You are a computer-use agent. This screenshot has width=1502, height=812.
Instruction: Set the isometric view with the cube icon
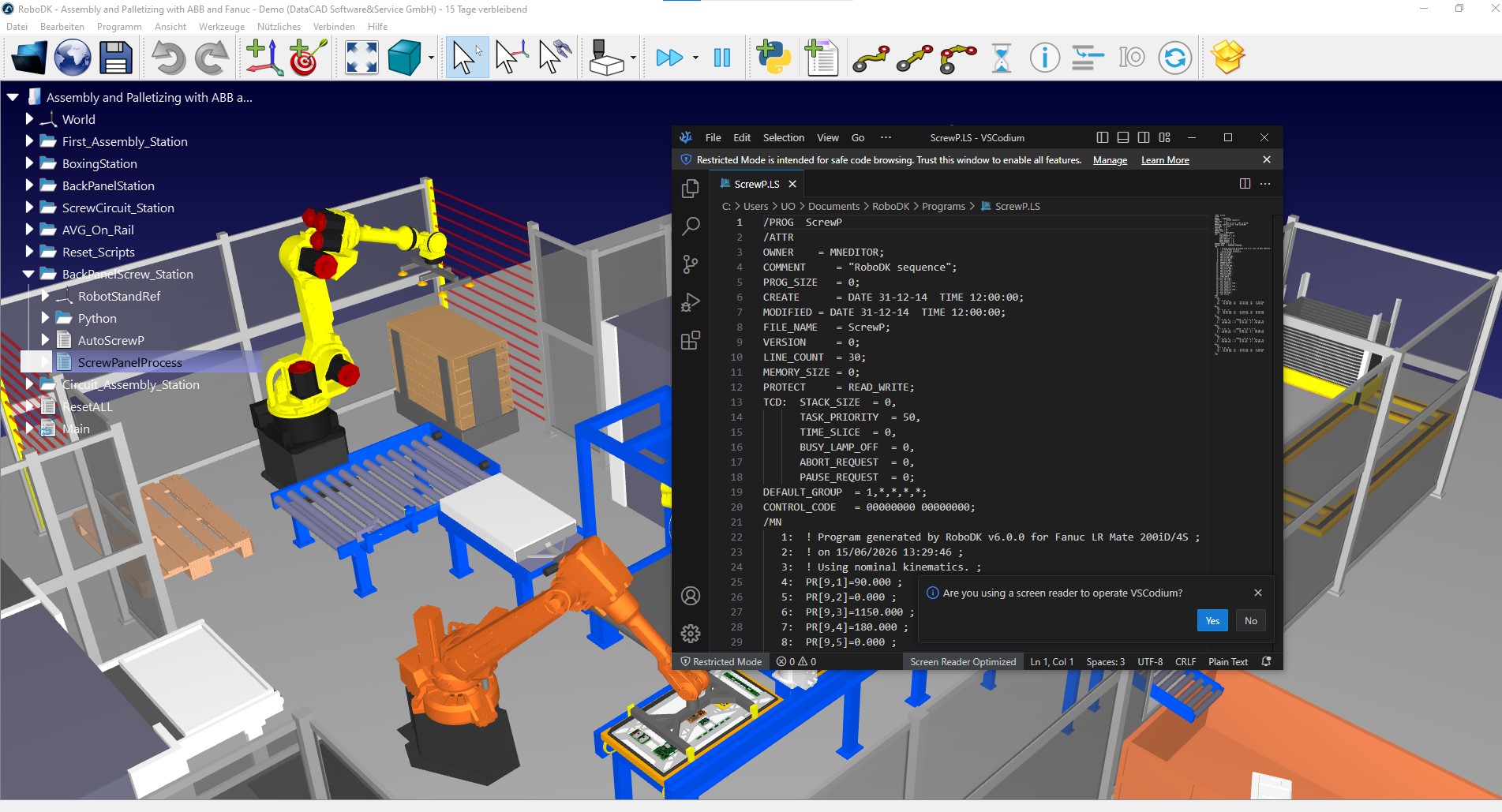click(404, 58)
